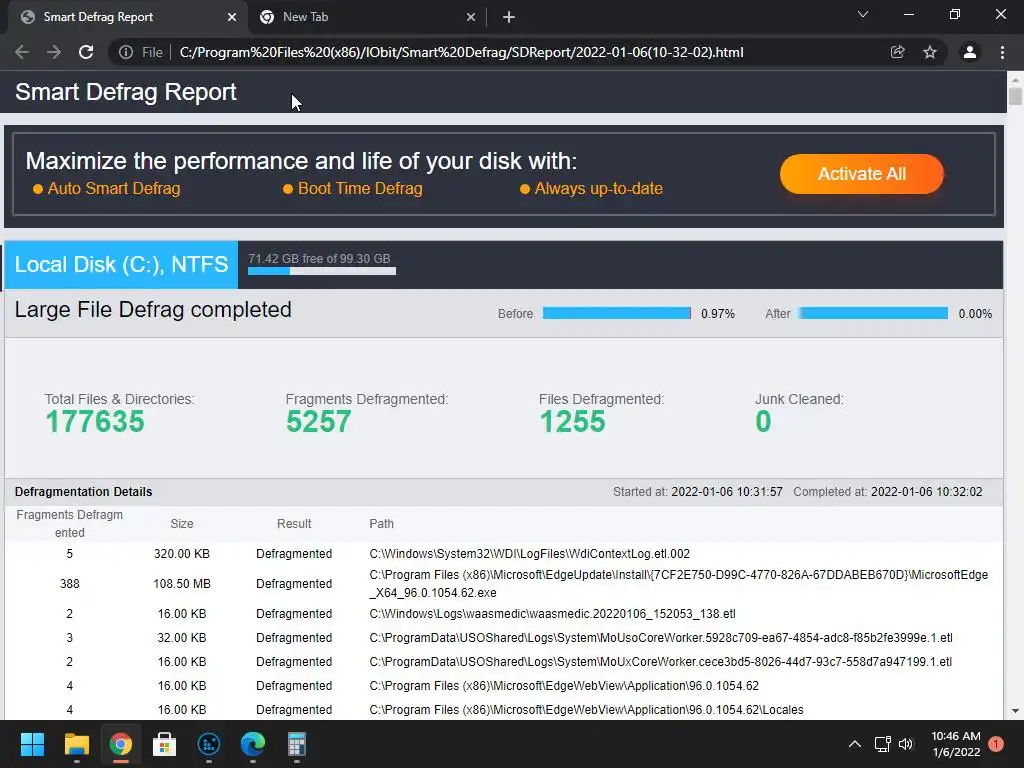1024x768 pixels.
Task: Click the Path column header
Action: coord(381,524)
